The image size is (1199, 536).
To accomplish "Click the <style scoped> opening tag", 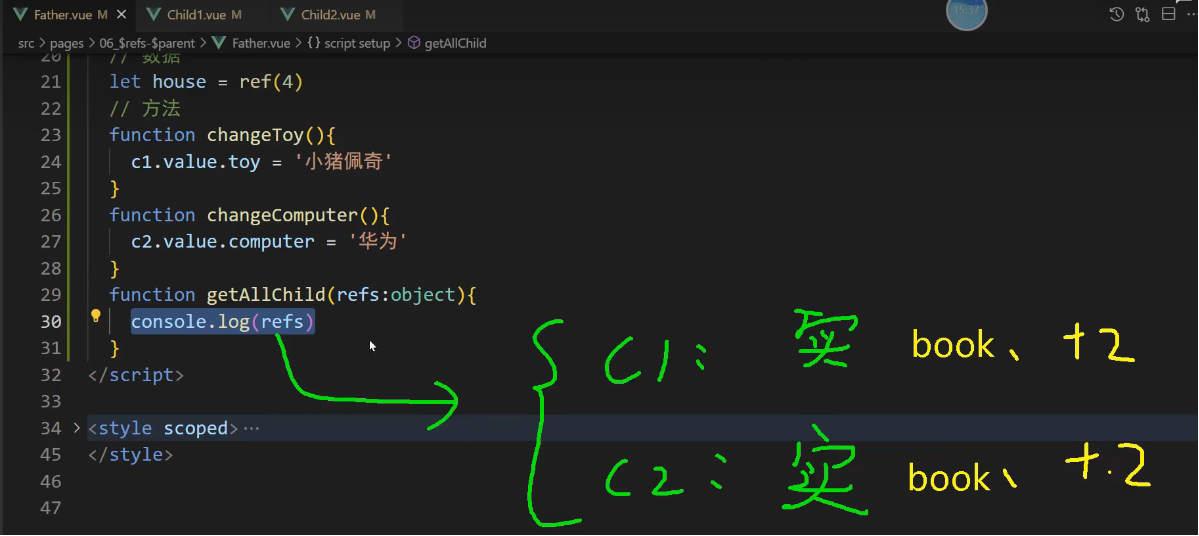I will pos(163,428).
